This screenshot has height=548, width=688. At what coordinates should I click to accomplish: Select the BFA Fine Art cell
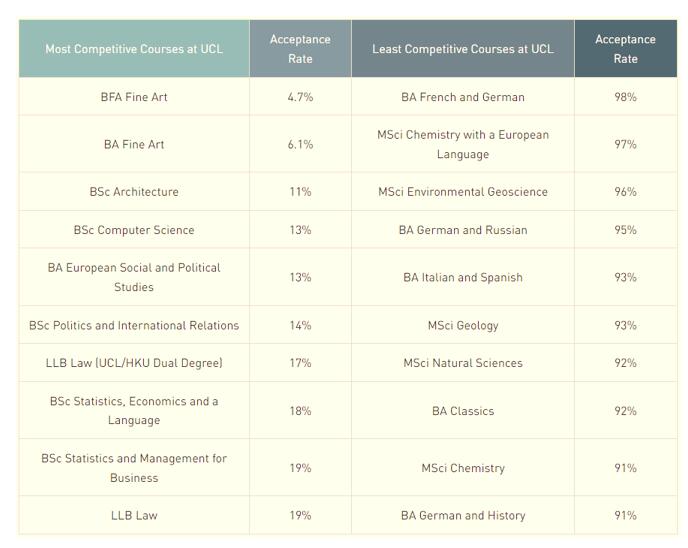tap(134, 97)
